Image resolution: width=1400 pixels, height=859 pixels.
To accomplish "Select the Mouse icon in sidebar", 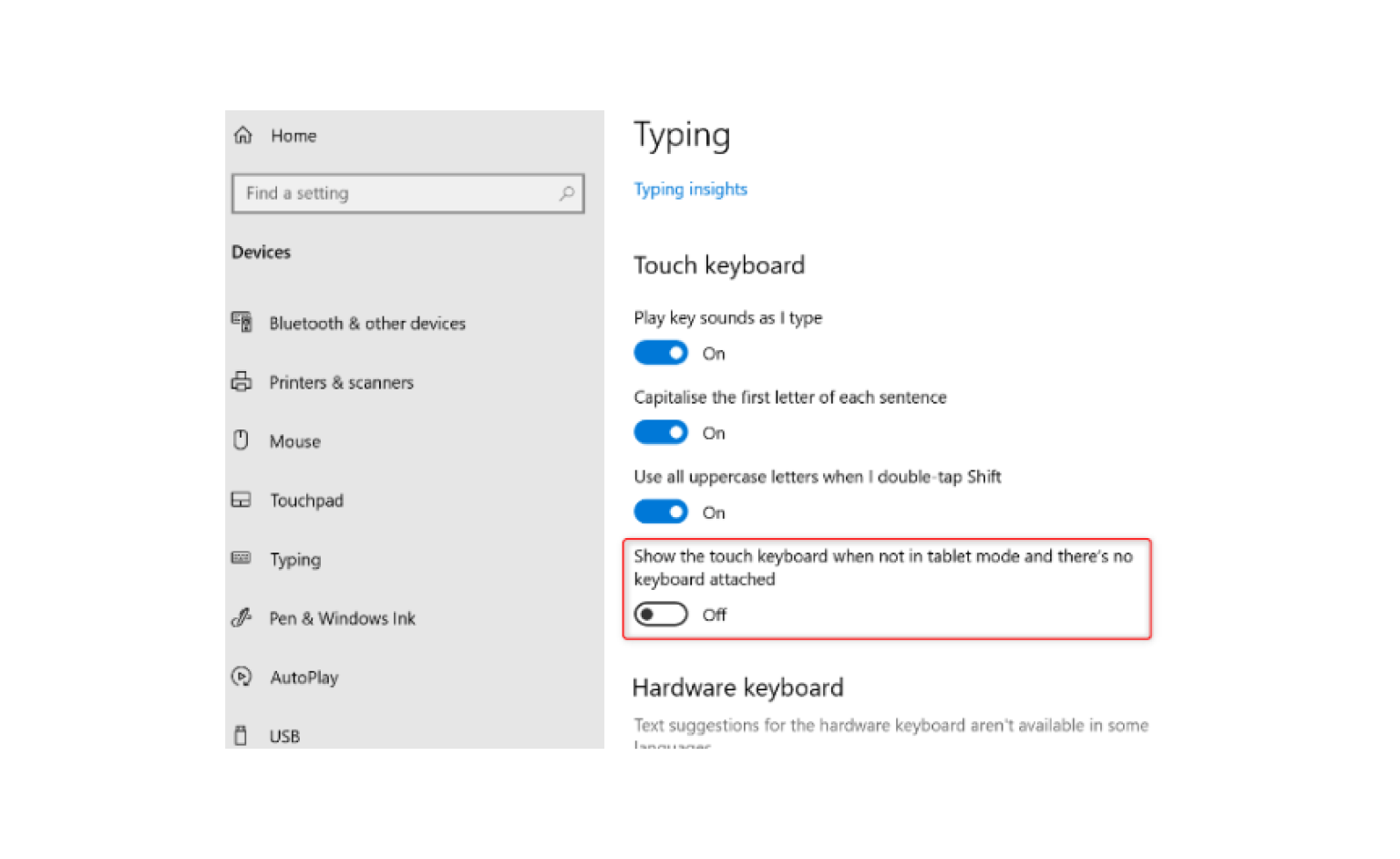I will tap(241, 440).
